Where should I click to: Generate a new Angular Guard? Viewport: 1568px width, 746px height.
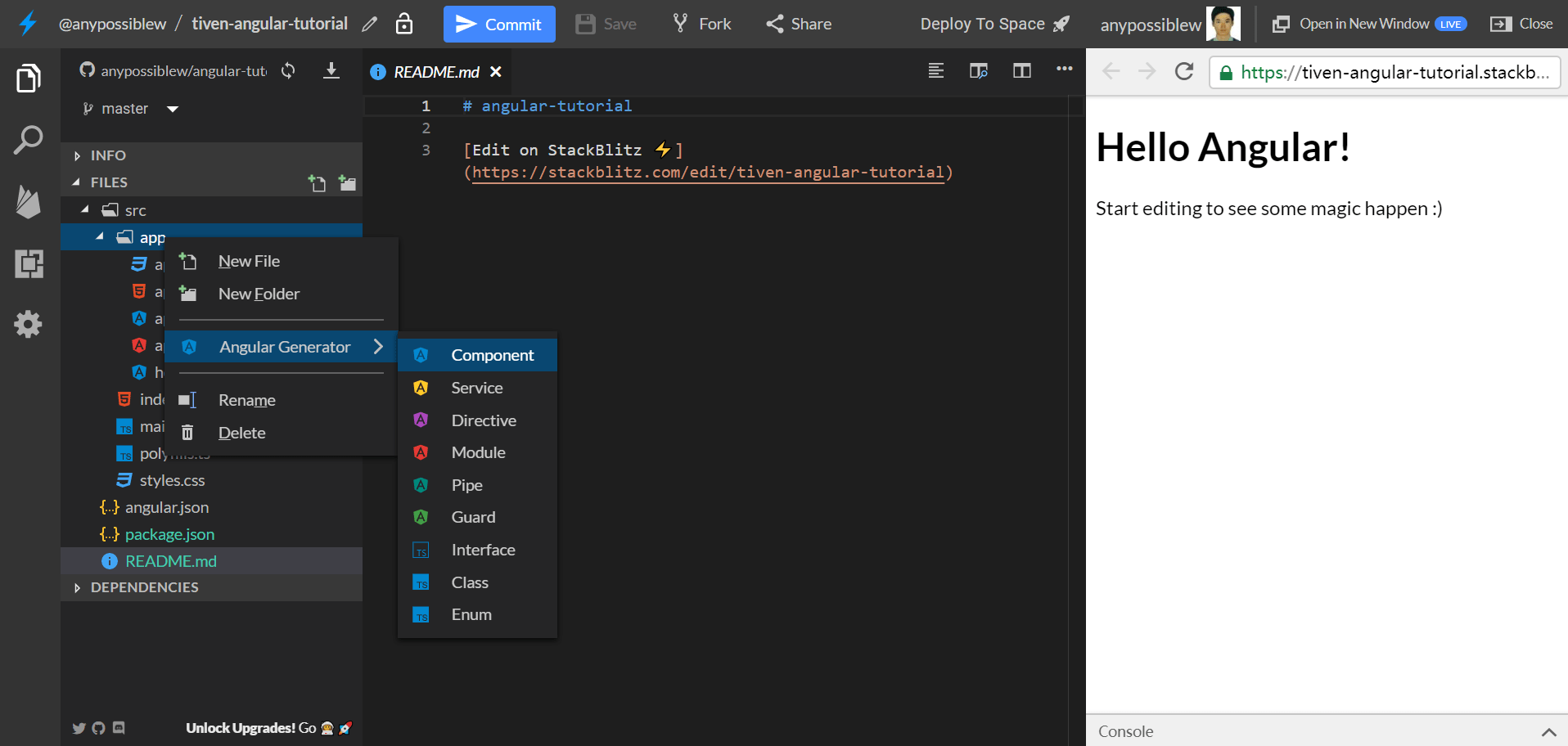(477, 517)
